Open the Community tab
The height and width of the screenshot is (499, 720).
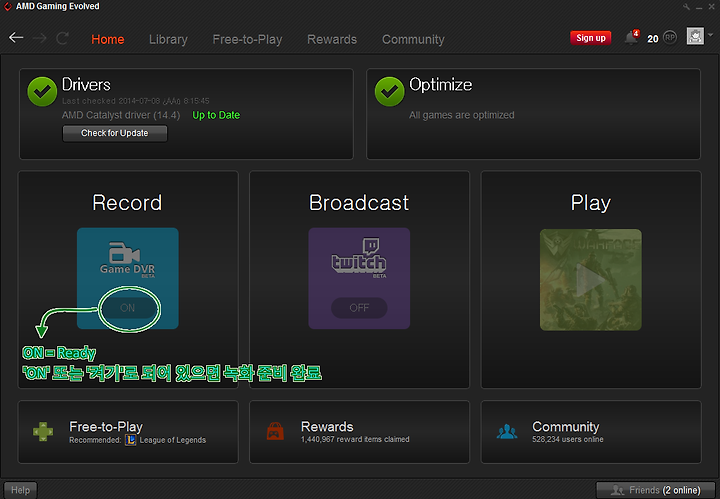click(413, 39)
